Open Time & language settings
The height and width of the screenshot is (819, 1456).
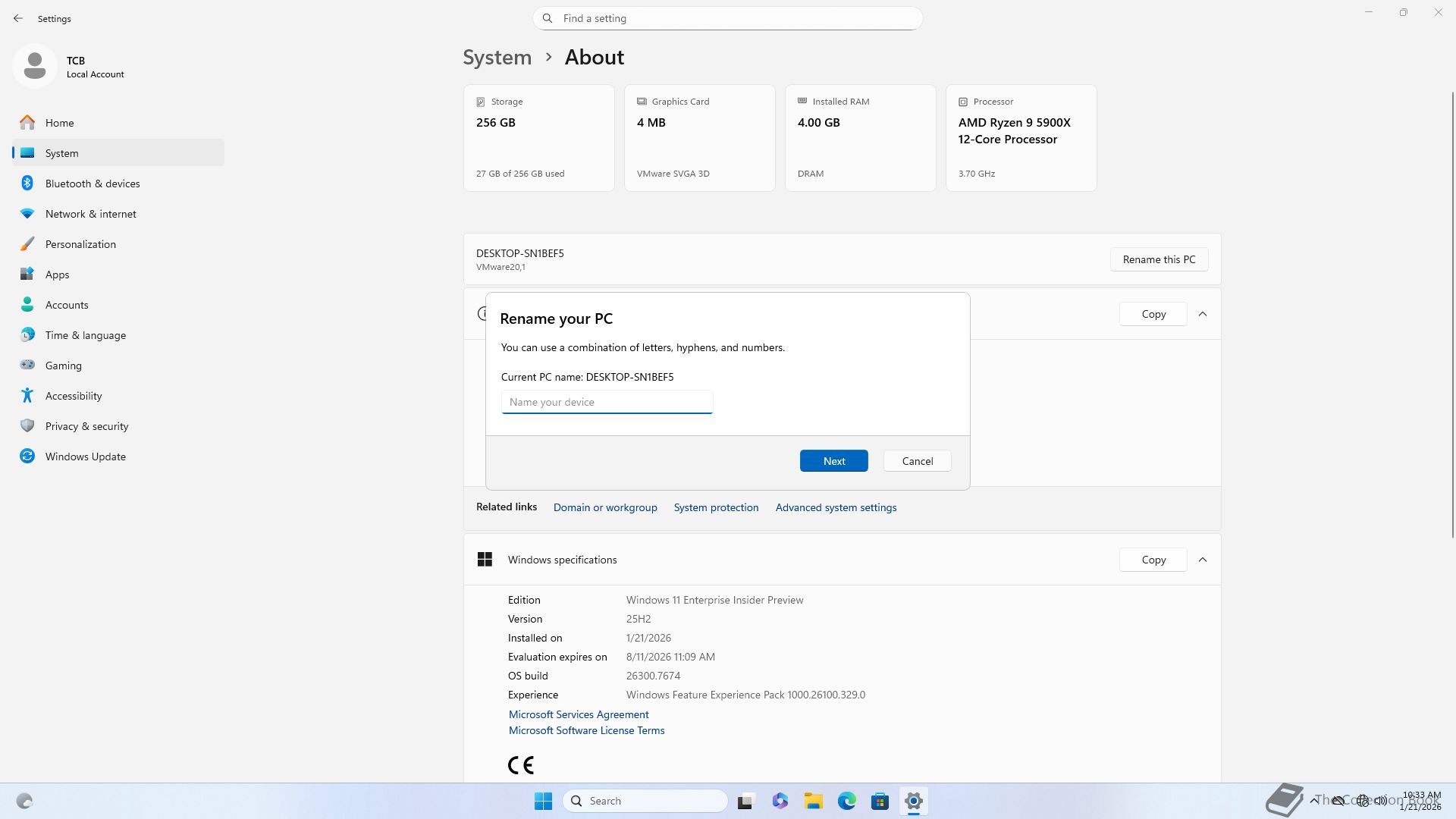click(85, 335)
